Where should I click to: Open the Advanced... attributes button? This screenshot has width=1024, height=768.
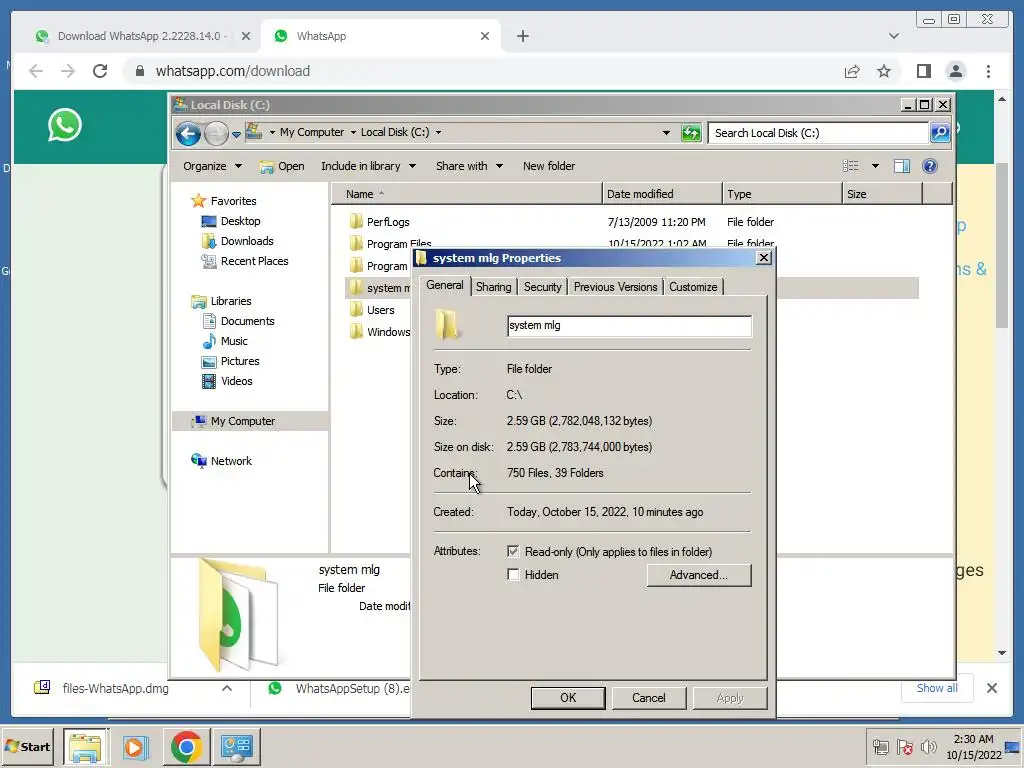[x=699, y=575]
